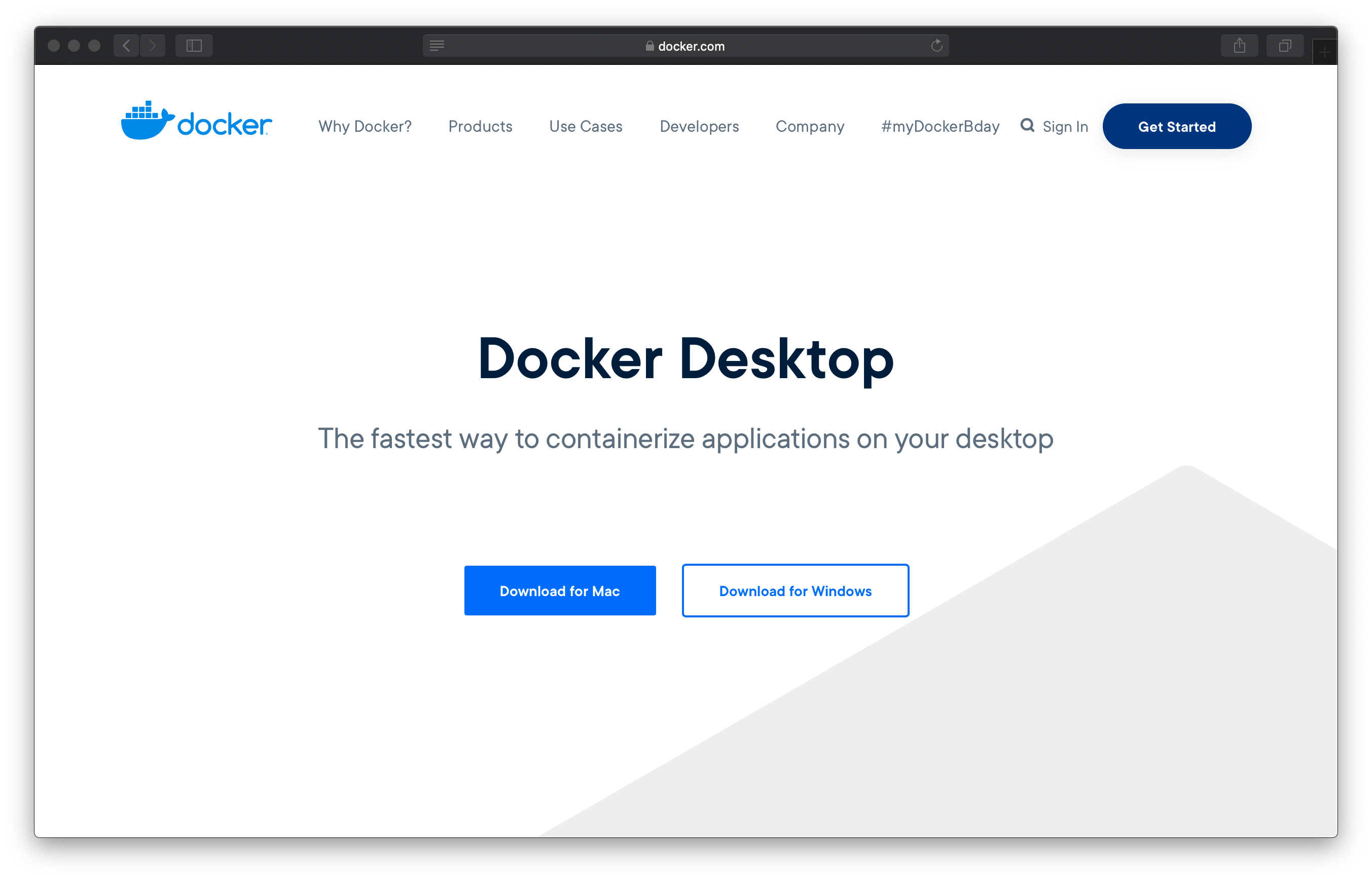Open the search magnifier icon
This screenshot has width=1372, height=880.
tap(1027, 125)
